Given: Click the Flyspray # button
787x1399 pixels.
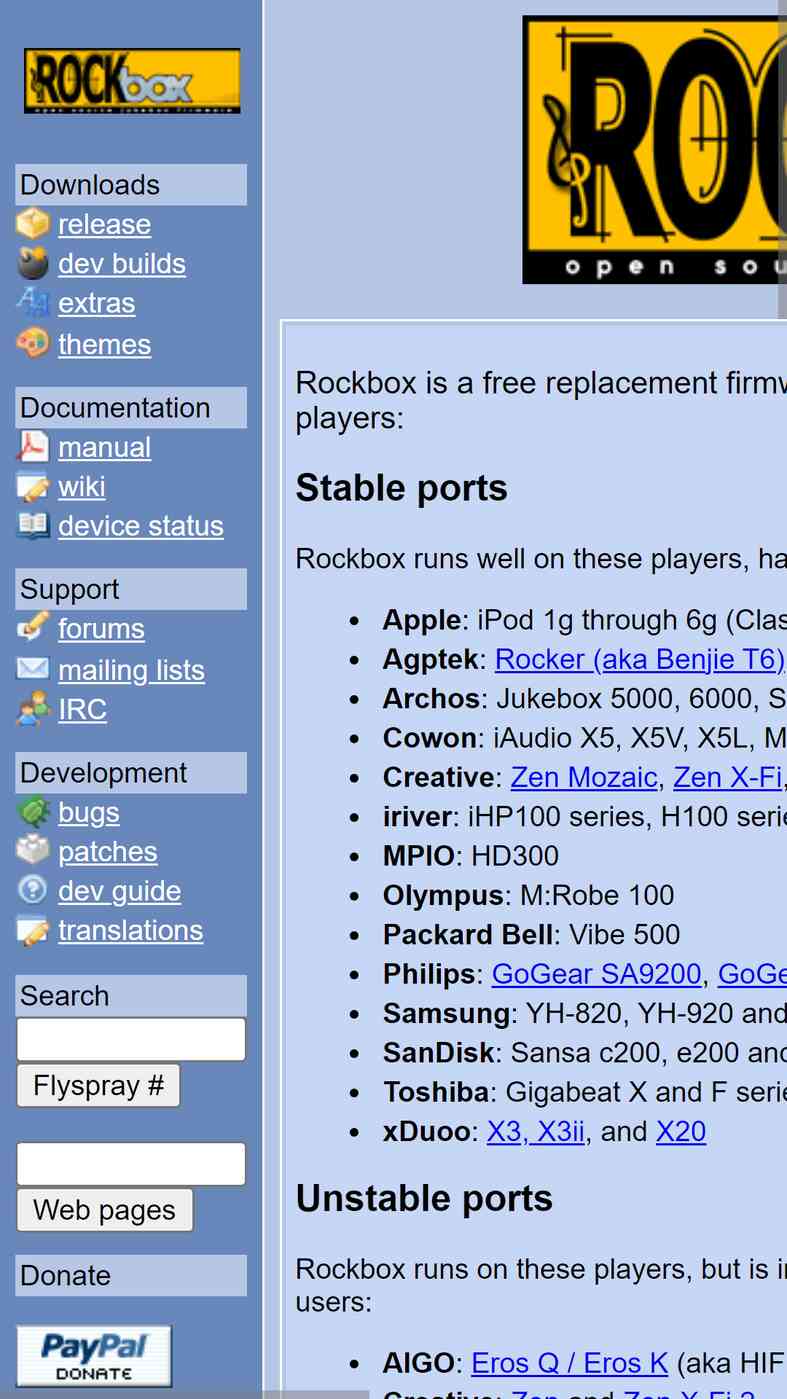Looking at the screenshot, I should point(98,1085).
